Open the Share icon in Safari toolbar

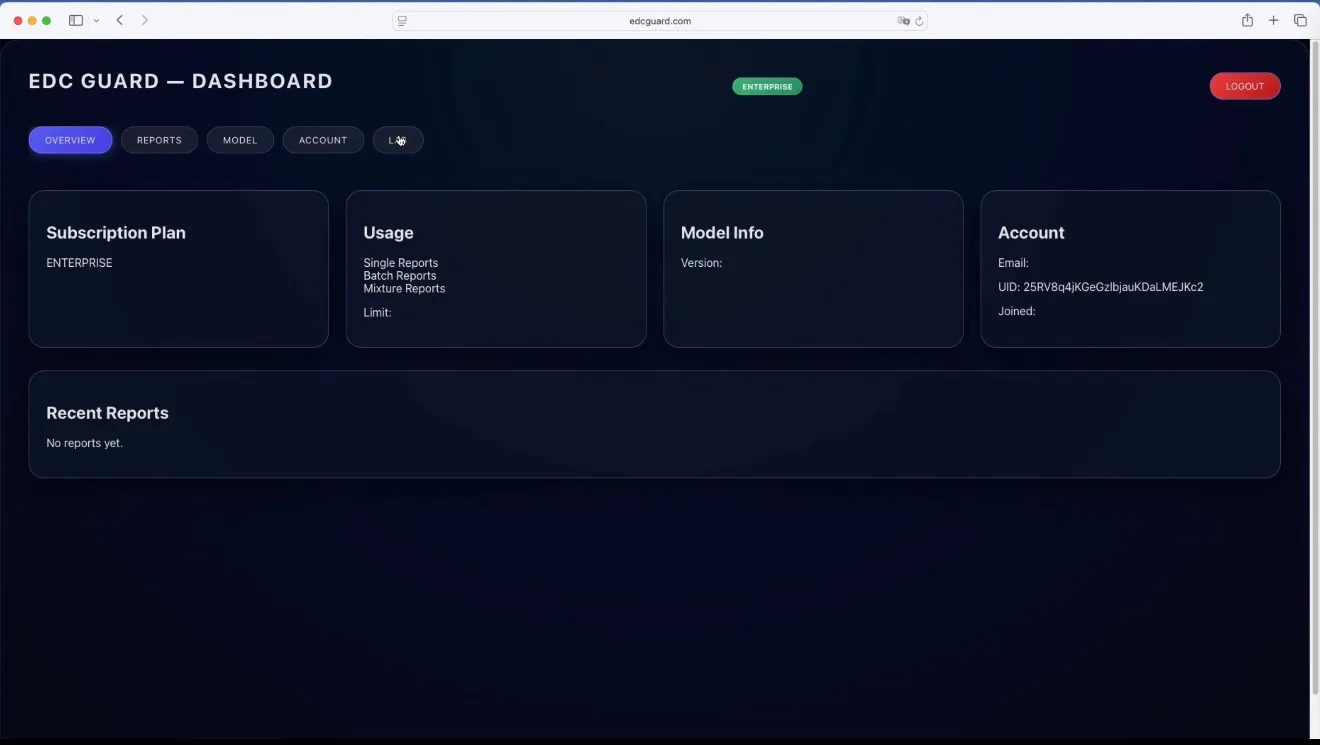tap(1247, 20)
